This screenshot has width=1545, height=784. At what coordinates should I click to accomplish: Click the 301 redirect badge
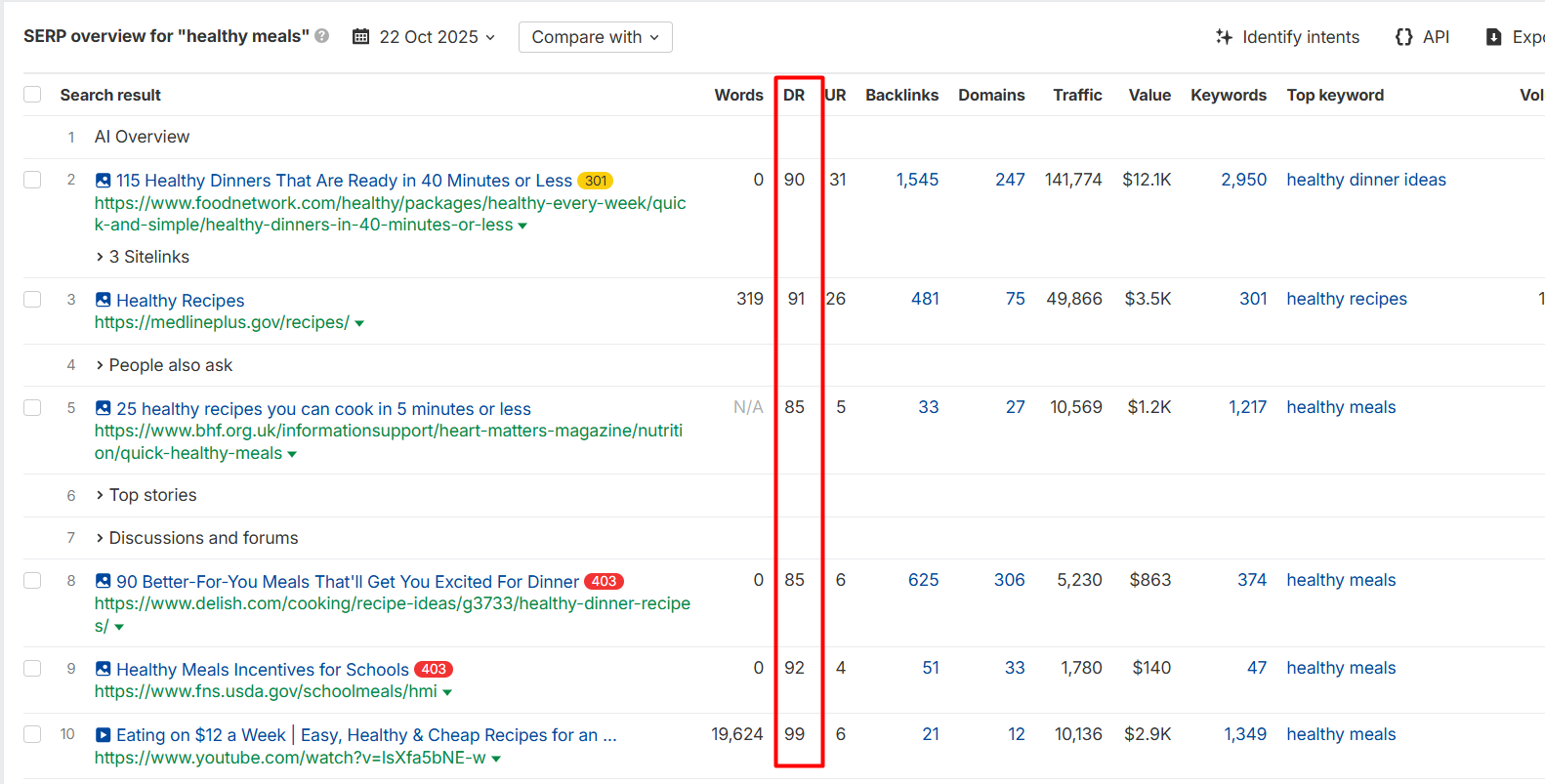pyautogui.click(x=596, y=181)
